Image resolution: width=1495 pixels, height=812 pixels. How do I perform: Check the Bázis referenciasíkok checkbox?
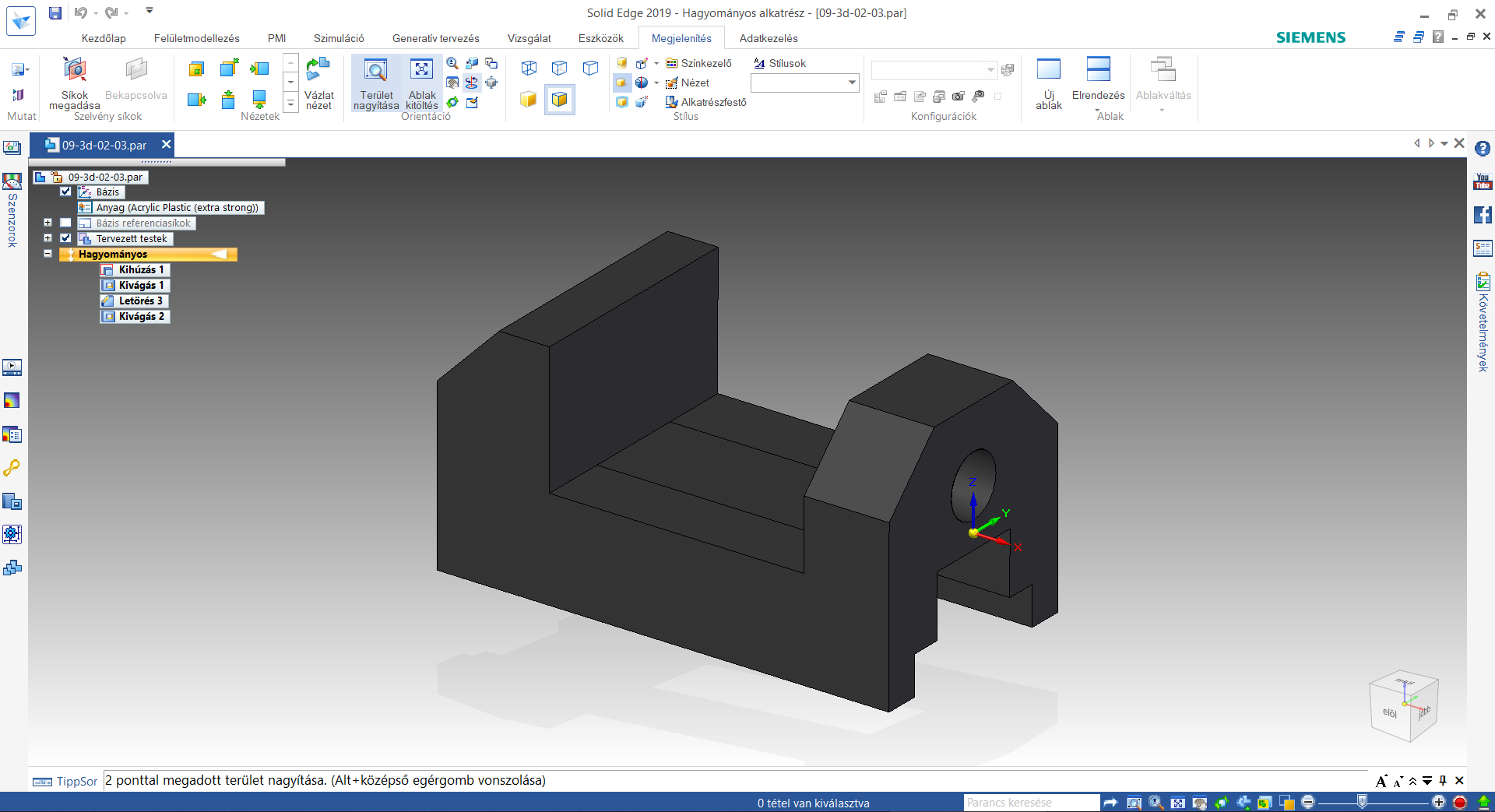pos(66,223)
